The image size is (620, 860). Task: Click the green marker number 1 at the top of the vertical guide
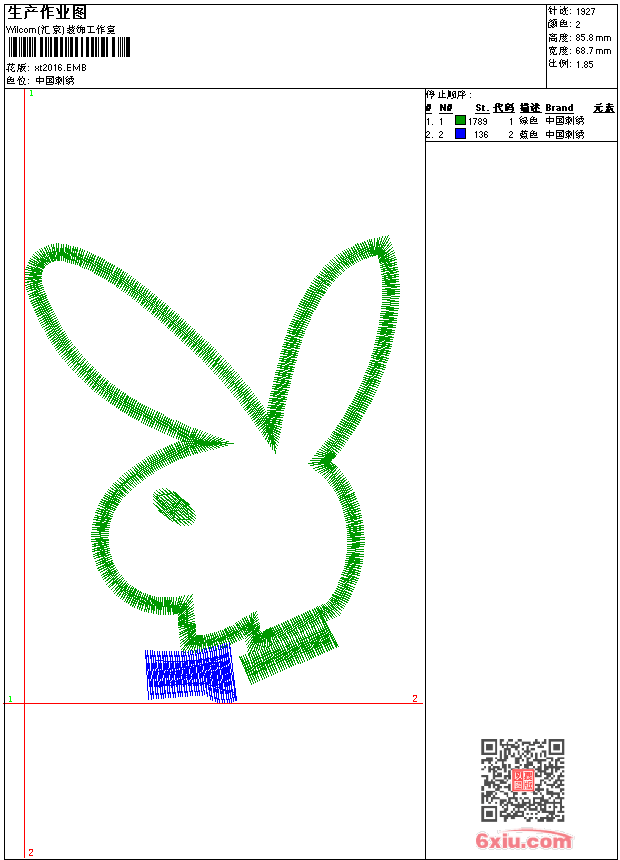[31, 94]
